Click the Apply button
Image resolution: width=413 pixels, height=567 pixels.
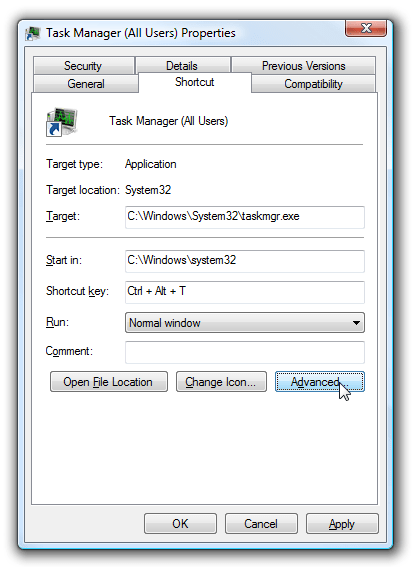342,524
